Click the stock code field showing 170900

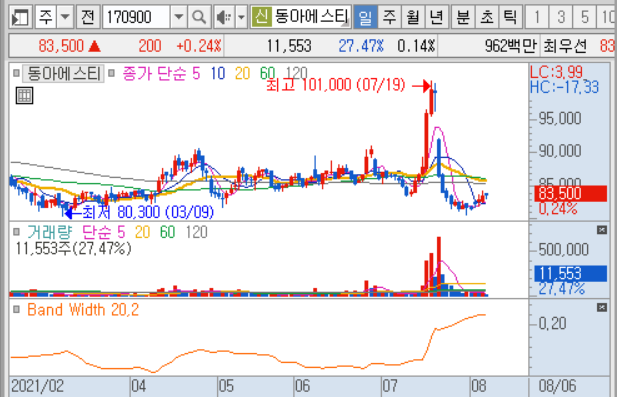click(137, 17)
